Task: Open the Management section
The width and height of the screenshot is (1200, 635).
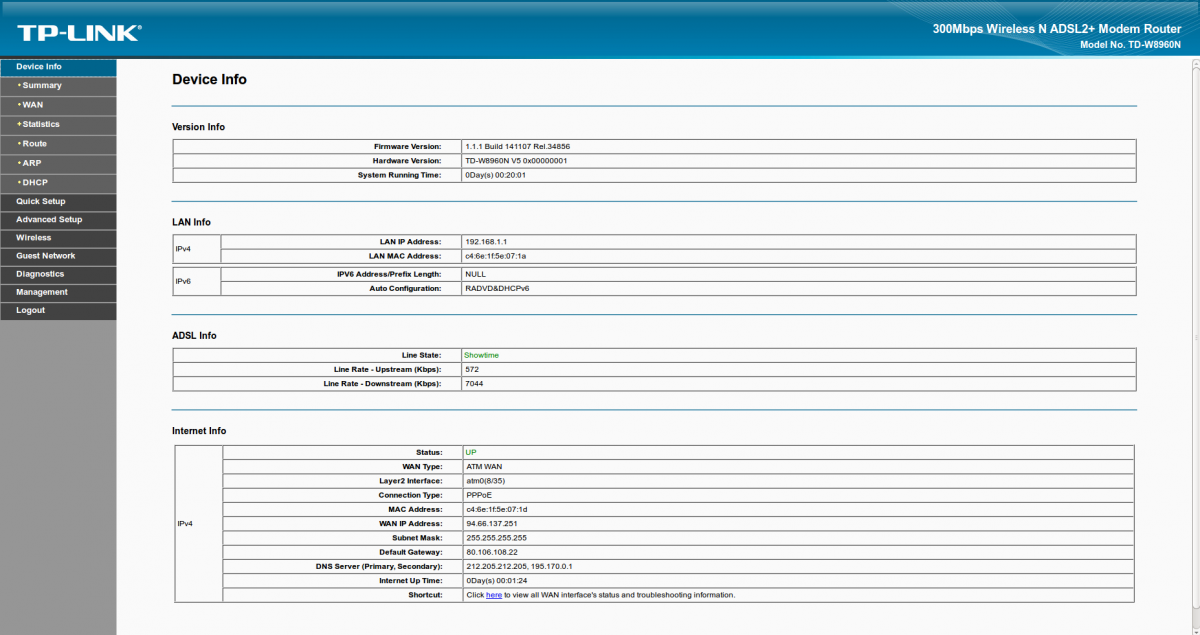Action: tap(58, 292)
